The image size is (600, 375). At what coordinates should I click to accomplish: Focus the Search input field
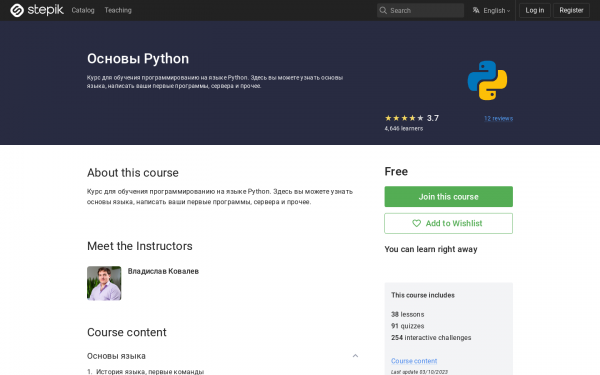pos(420,10)
